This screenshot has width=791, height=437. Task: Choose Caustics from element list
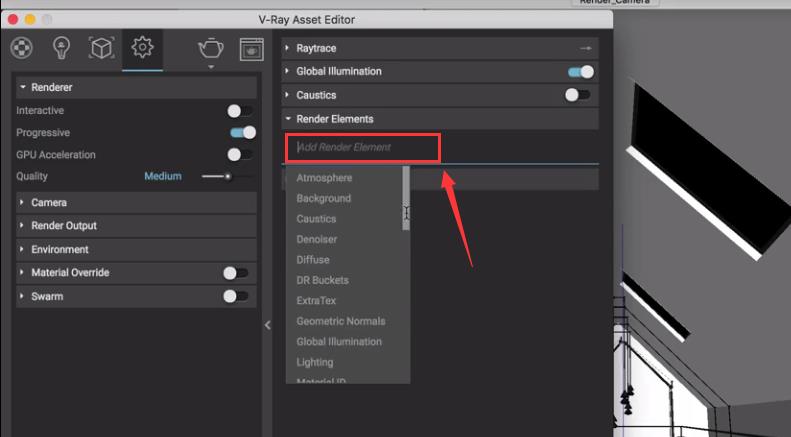tap(316, 218)
